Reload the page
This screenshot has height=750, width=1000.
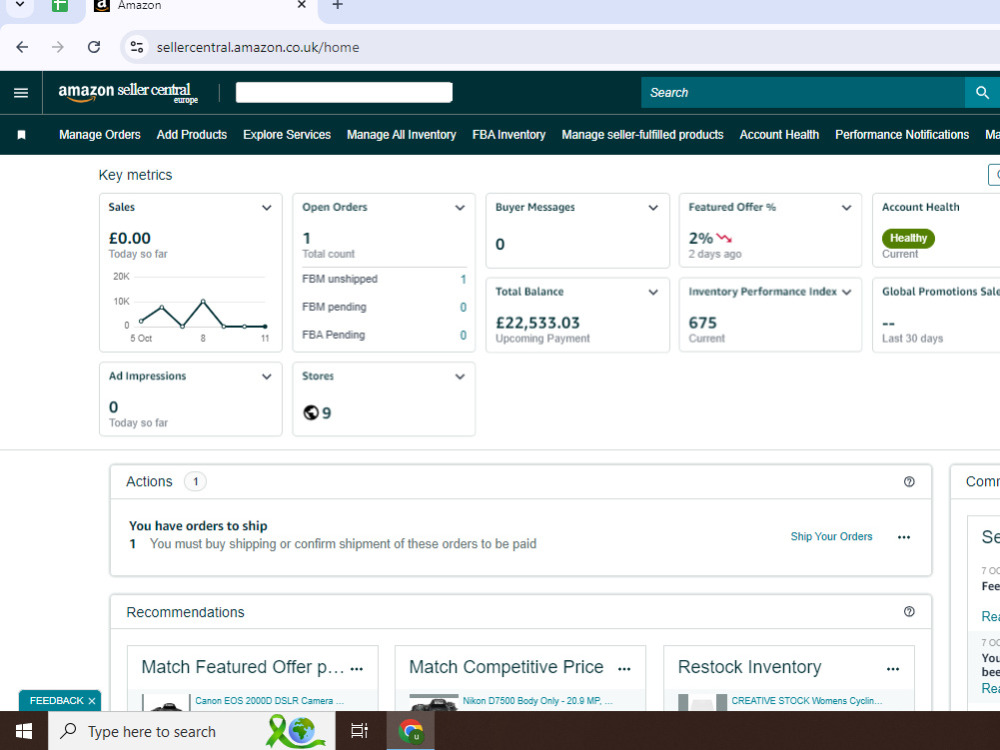(x=94, y=47)
